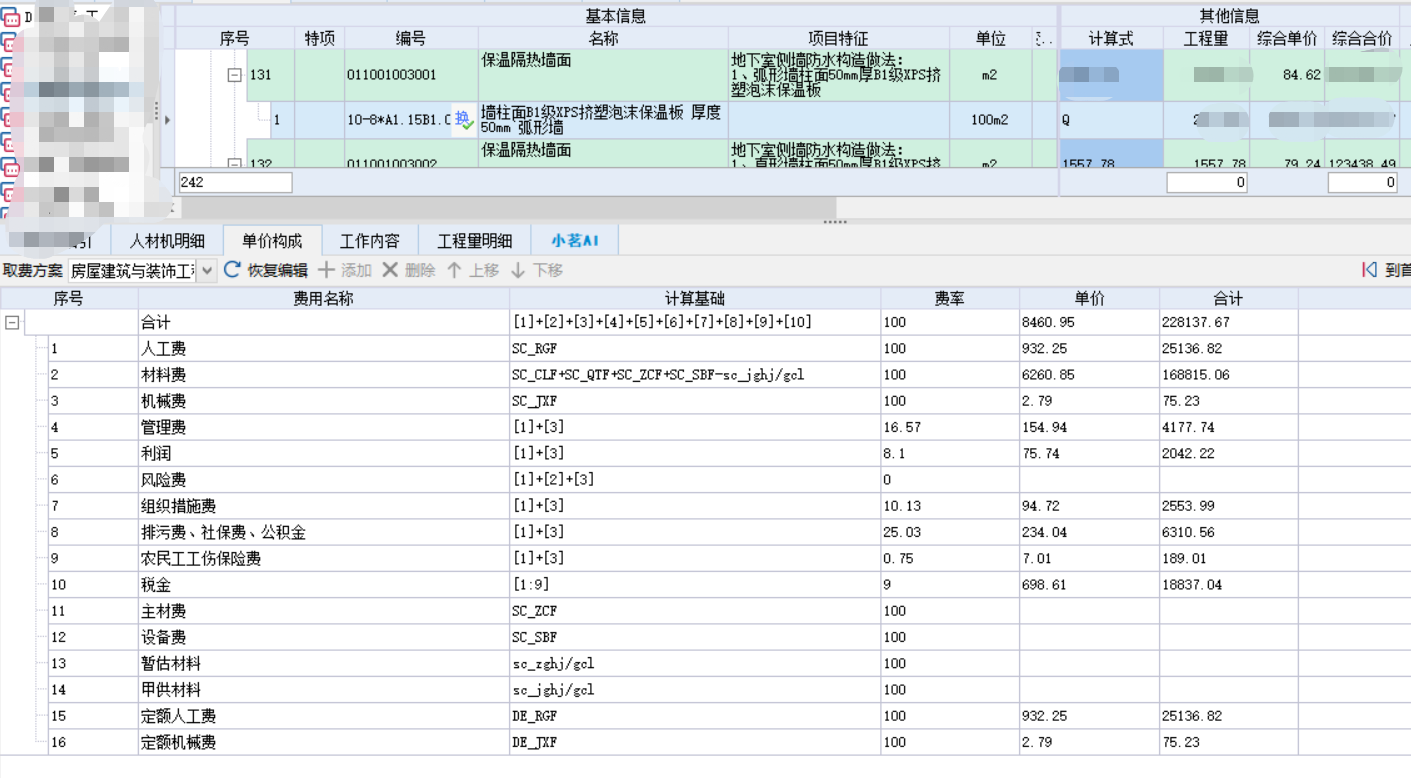Select the 组织措施费 row

pos(705,506)
